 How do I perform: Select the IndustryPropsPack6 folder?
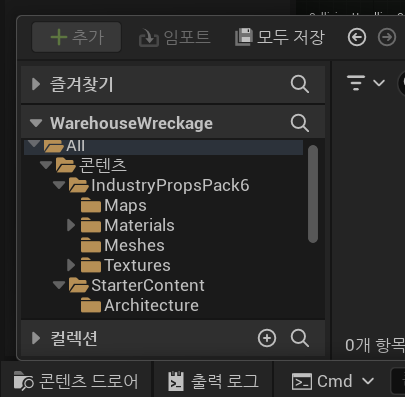[159, 185]
